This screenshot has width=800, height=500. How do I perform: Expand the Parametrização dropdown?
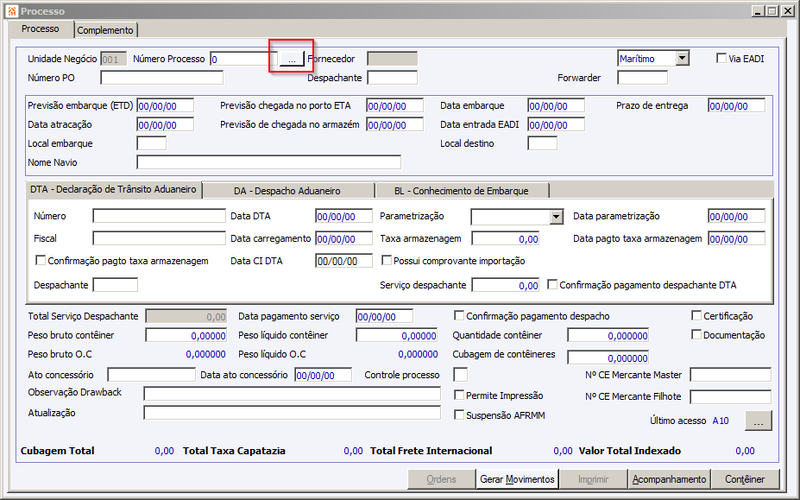point(556,217)
